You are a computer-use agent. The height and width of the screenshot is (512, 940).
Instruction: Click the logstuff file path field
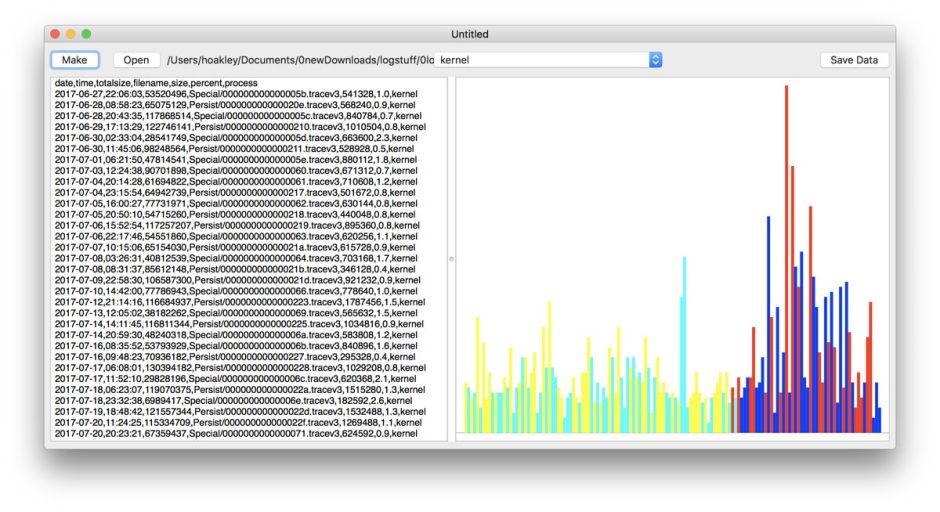pos(300,60)
